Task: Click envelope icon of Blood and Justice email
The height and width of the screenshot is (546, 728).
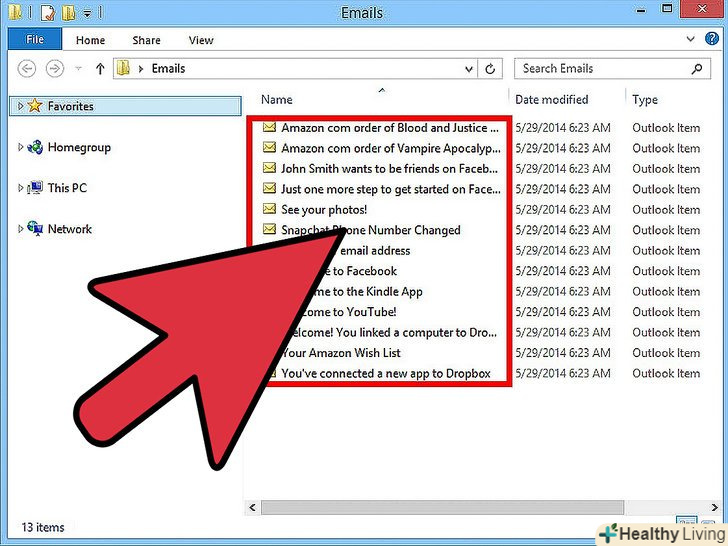Action: click(x=269, y=127)
